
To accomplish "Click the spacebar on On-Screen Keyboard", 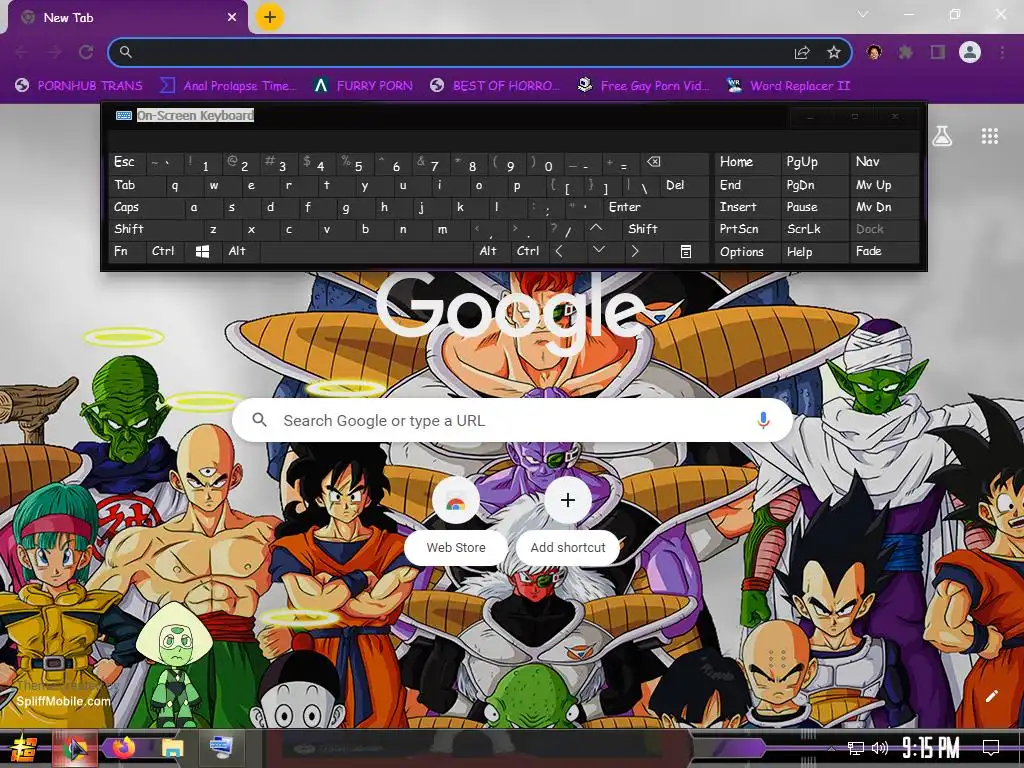I will tap(366, 251).
